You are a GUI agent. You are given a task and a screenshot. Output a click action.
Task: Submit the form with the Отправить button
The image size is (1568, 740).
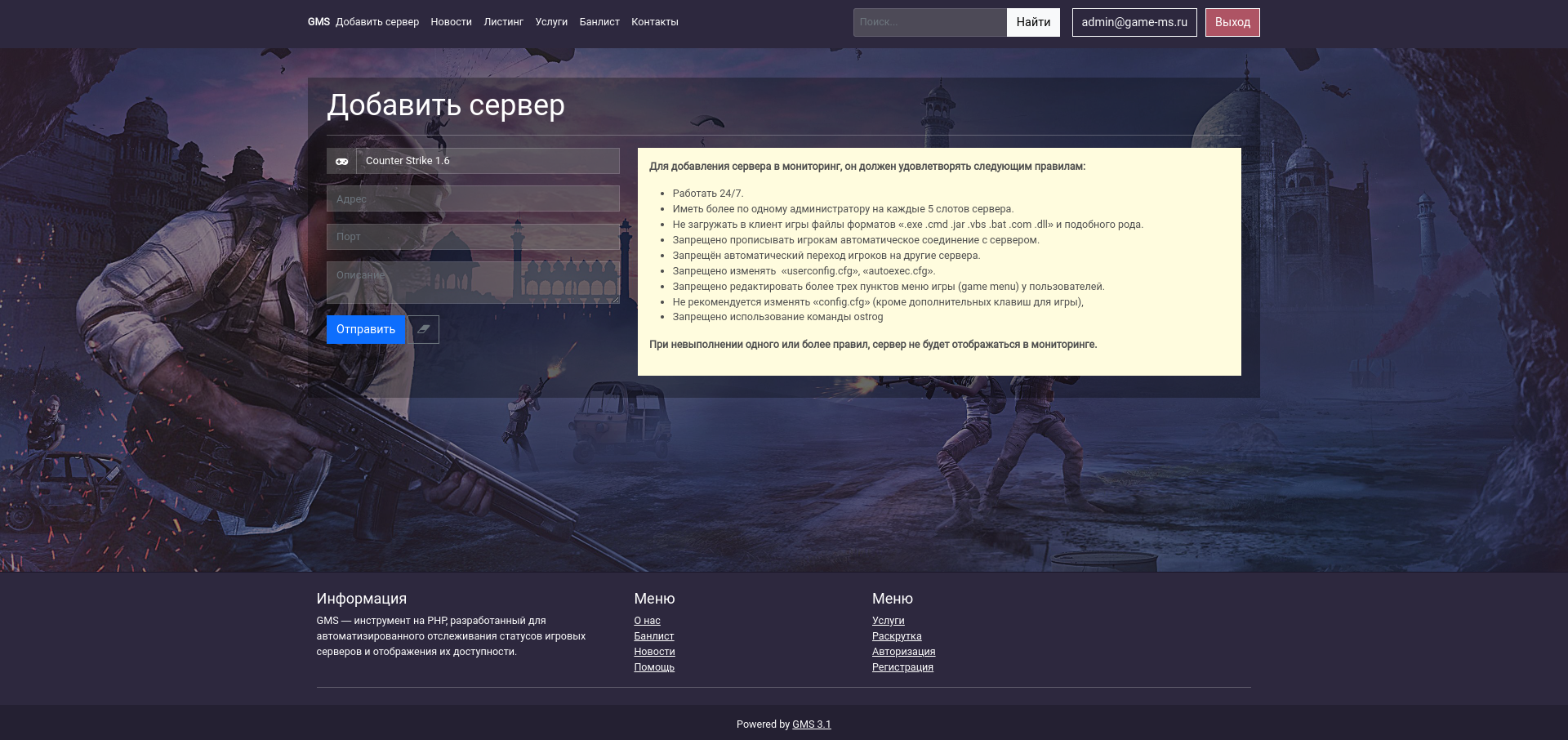pos(366,329)
